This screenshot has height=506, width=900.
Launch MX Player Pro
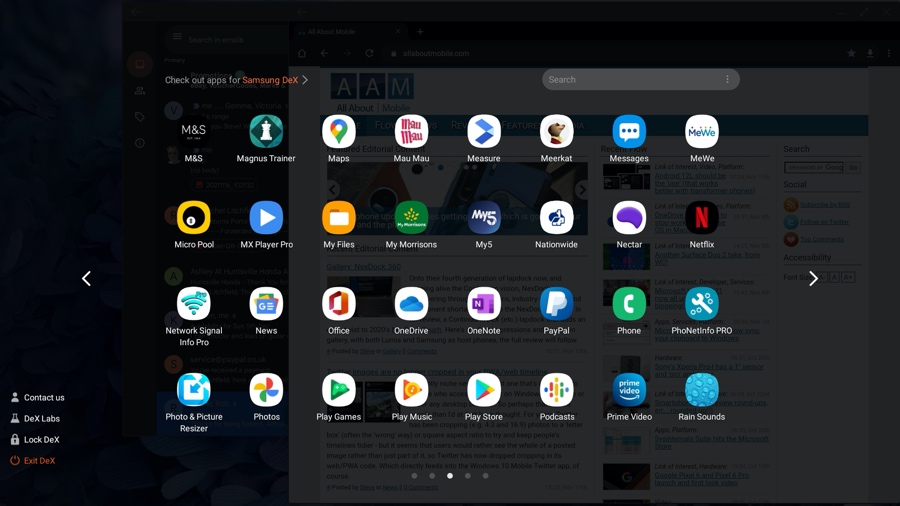click(266, 218)
